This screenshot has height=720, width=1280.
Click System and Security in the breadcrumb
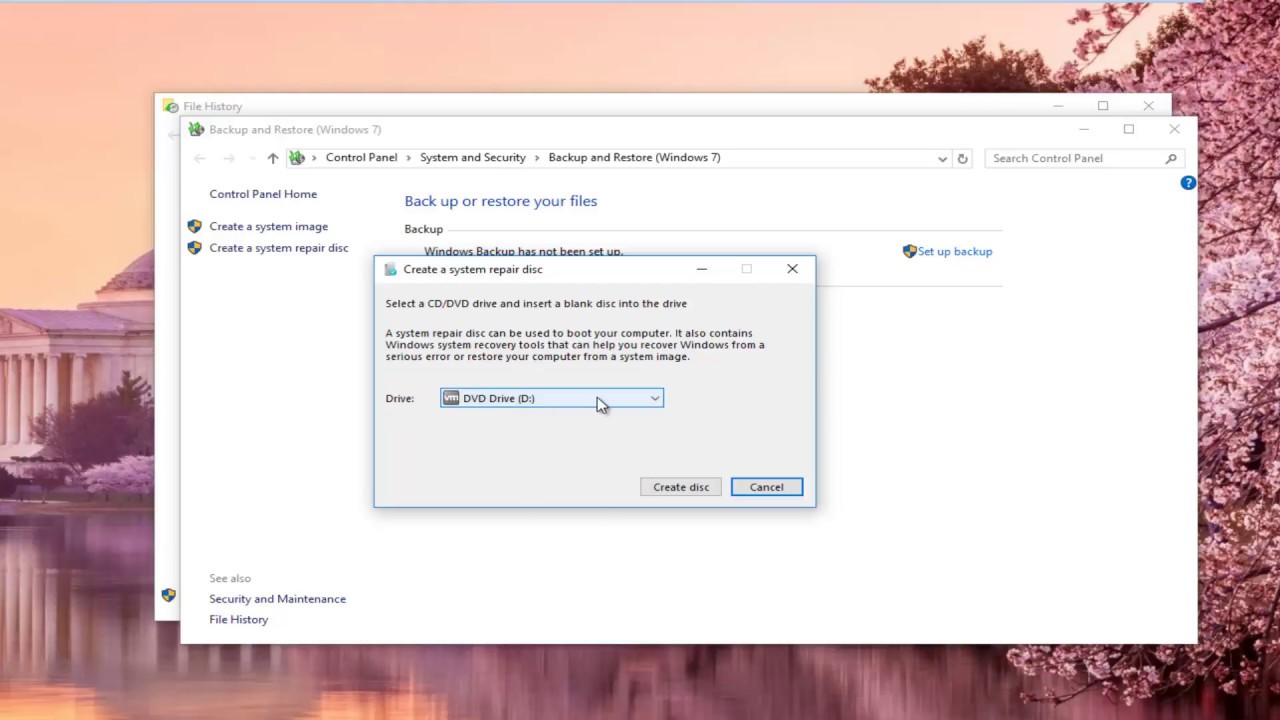click(x=472, y=157)
